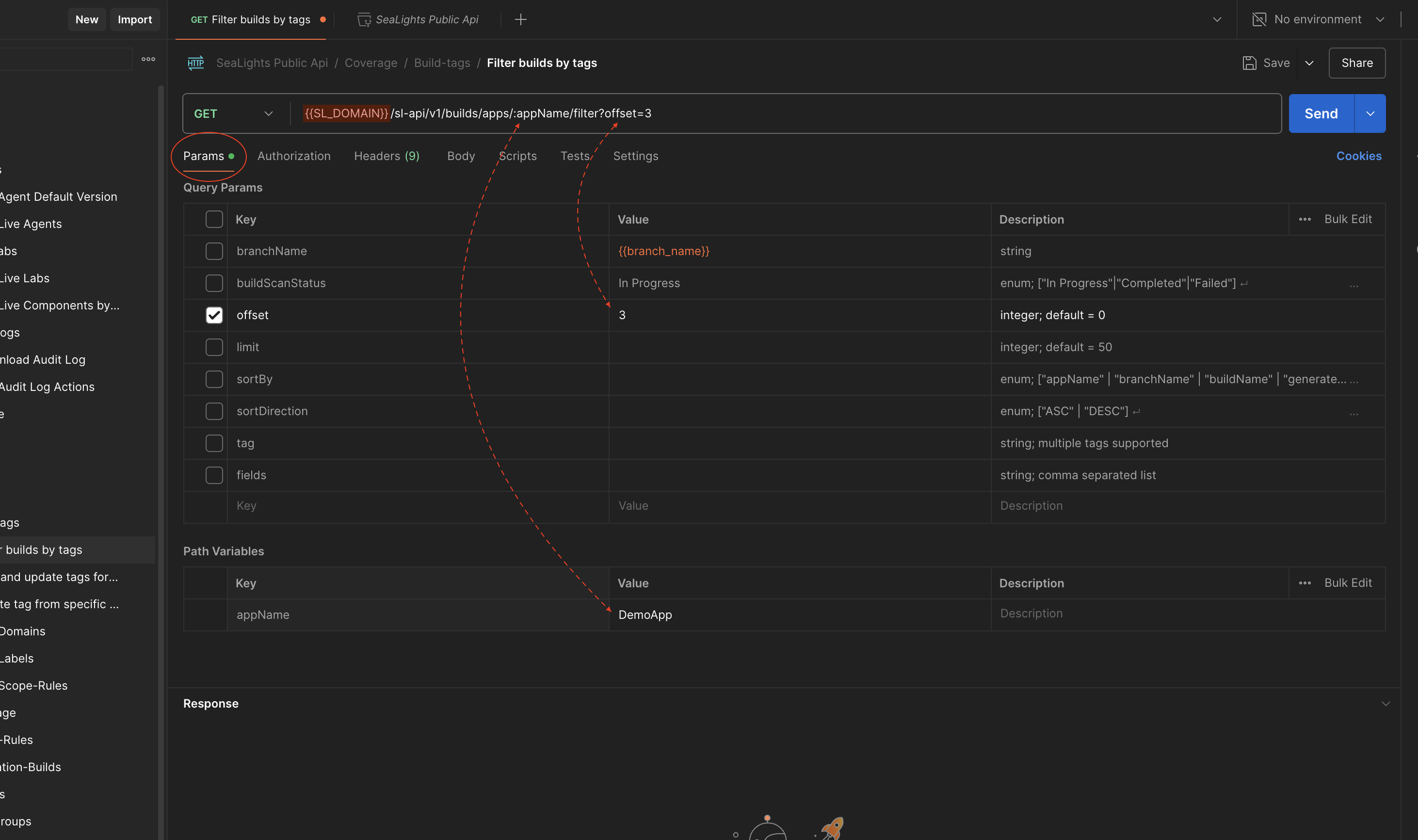Open Path Variables column options ellipsis
Screen dimensions: 1418x840
1305,583
